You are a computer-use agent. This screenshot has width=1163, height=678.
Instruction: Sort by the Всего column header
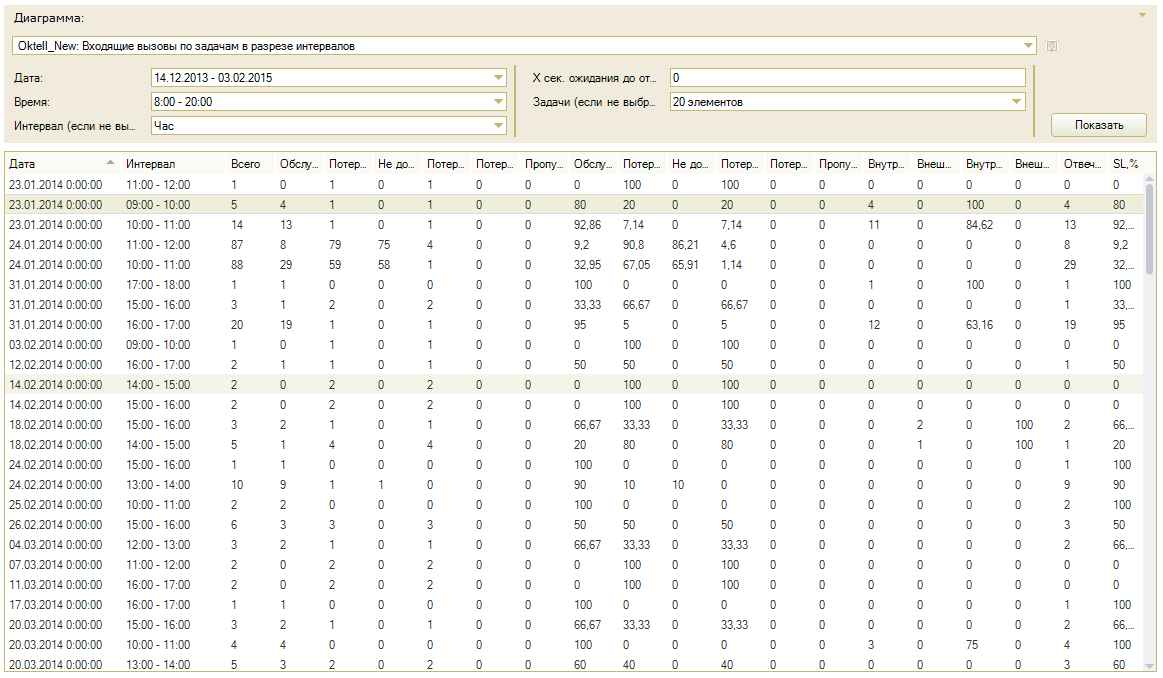[245, 163]
